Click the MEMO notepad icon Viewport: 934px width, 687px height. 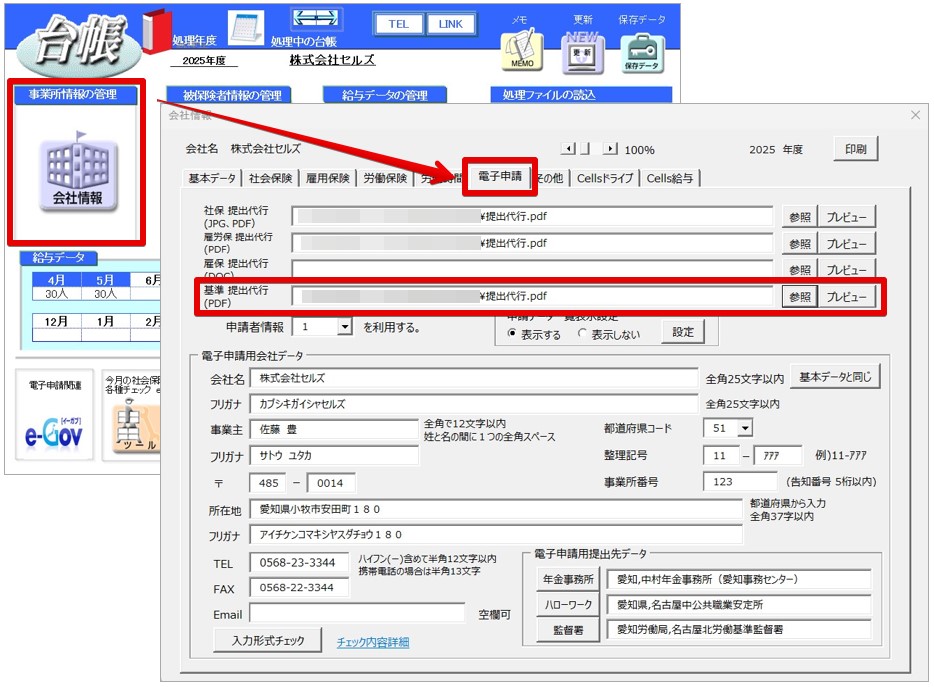[x=522, y=52]
